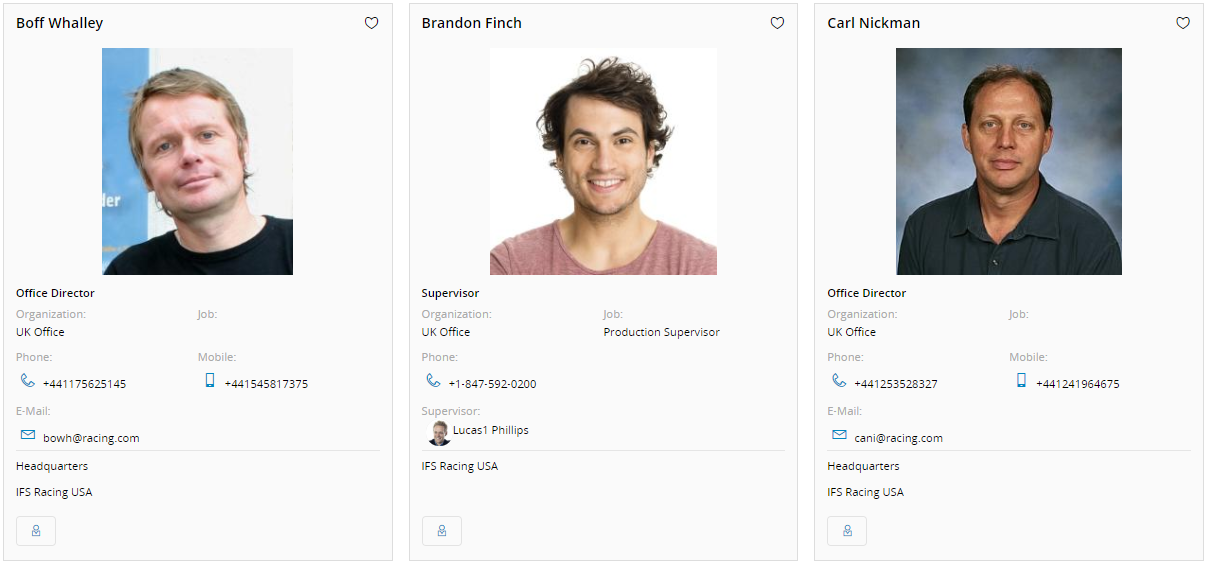The image size is (1208, 564).
Task: Click Lucas1 Phillips small avatar
Action: [439, 433]
